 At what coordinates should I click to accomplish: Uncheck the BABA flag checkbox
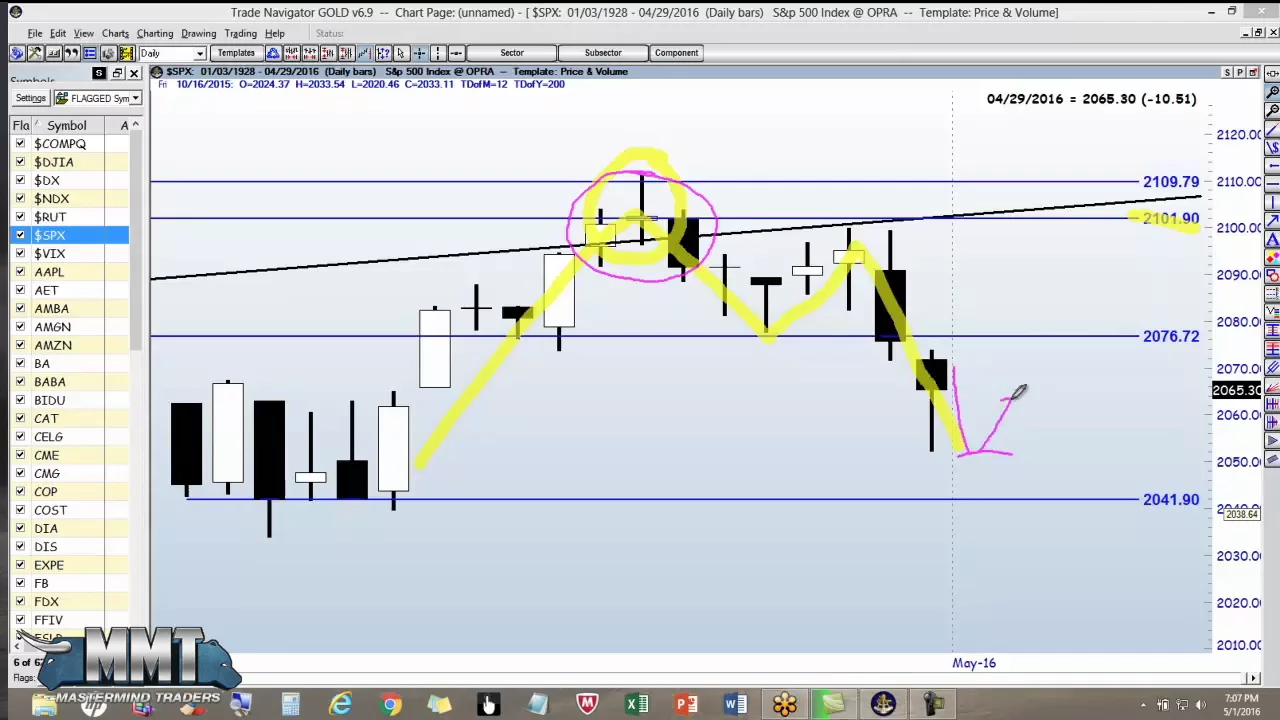point(20,382)
